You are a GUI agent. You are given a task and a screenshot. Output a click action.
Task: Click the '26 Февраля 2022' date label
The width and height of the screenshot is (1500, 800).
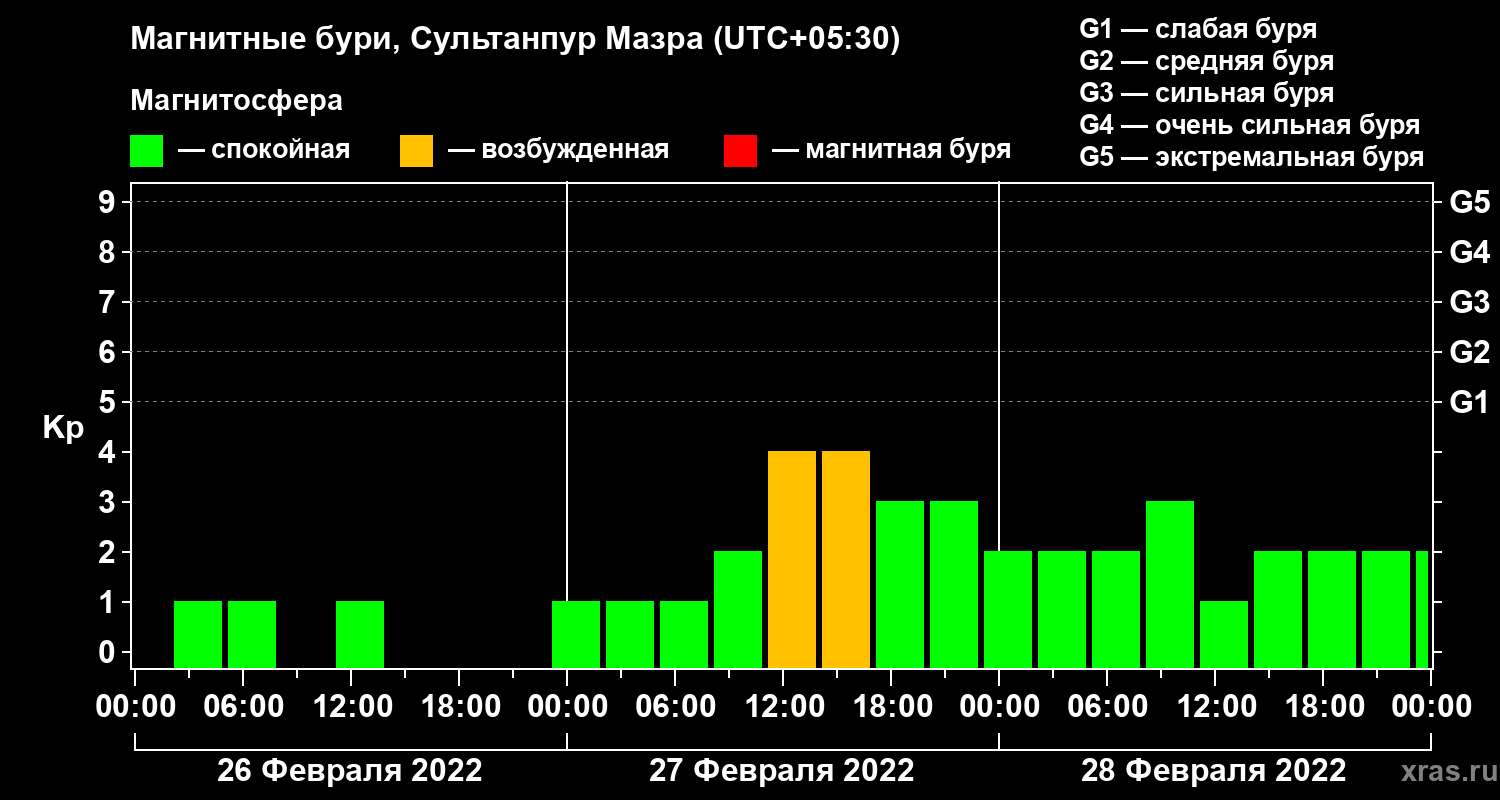coord(350,771)
